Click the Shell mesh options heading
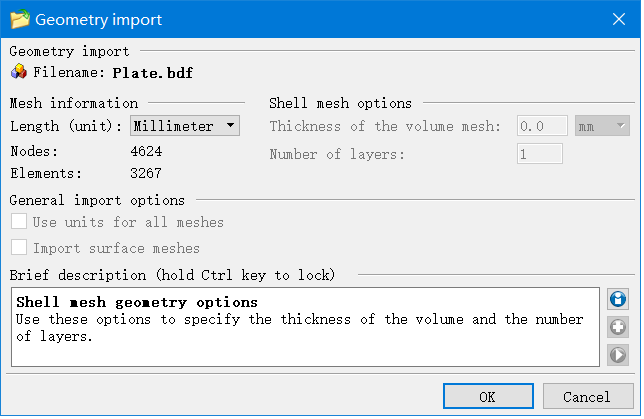The image size is (644, 419). coord(340,103)
